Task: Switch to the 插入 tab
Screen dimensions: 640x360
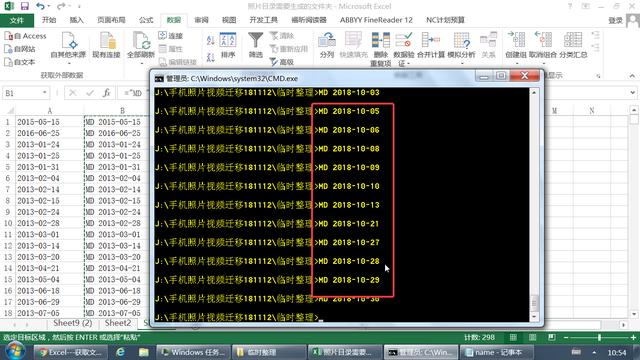Action: (x=76, y=20)
